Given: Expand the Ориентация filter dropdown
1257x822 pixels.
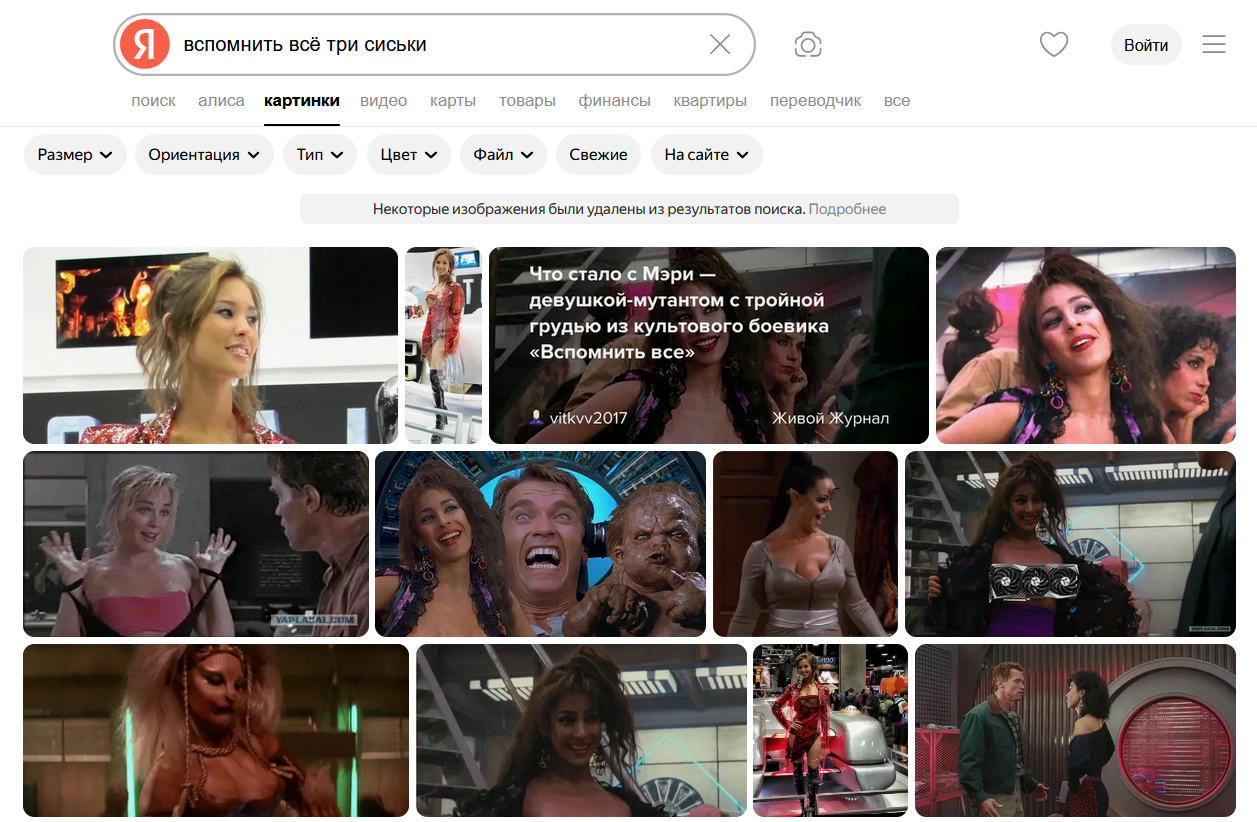Looking at the screenshot, I should (x=204, y=155).
